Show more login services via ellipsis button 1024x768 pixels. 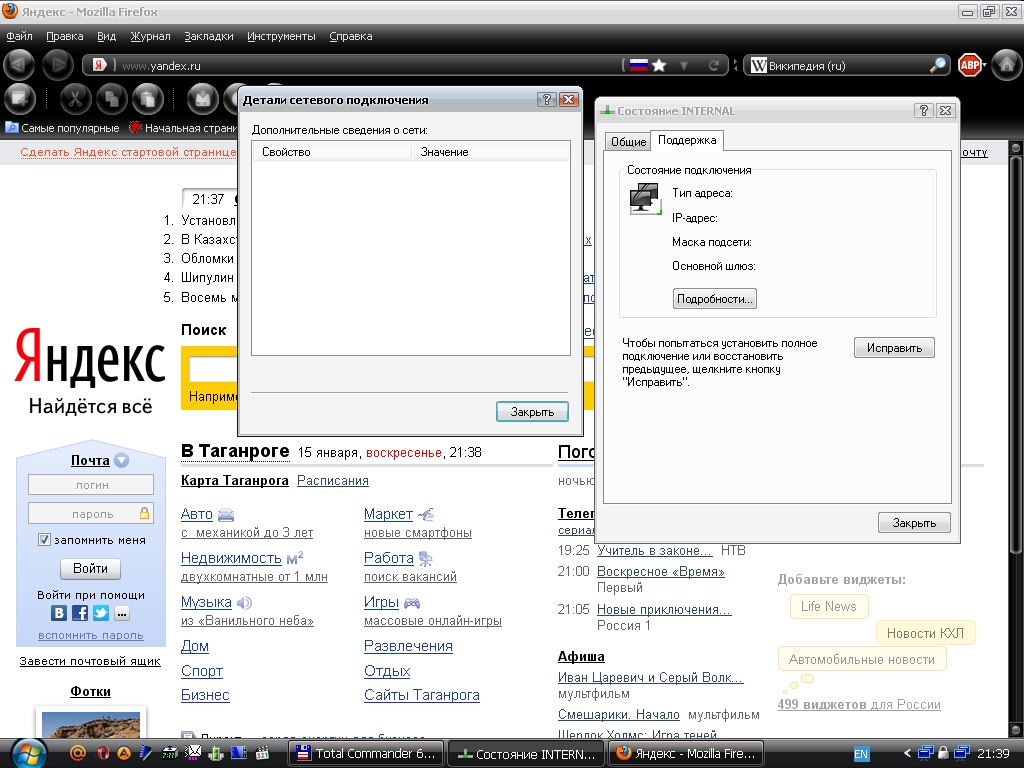click(121, 613)
